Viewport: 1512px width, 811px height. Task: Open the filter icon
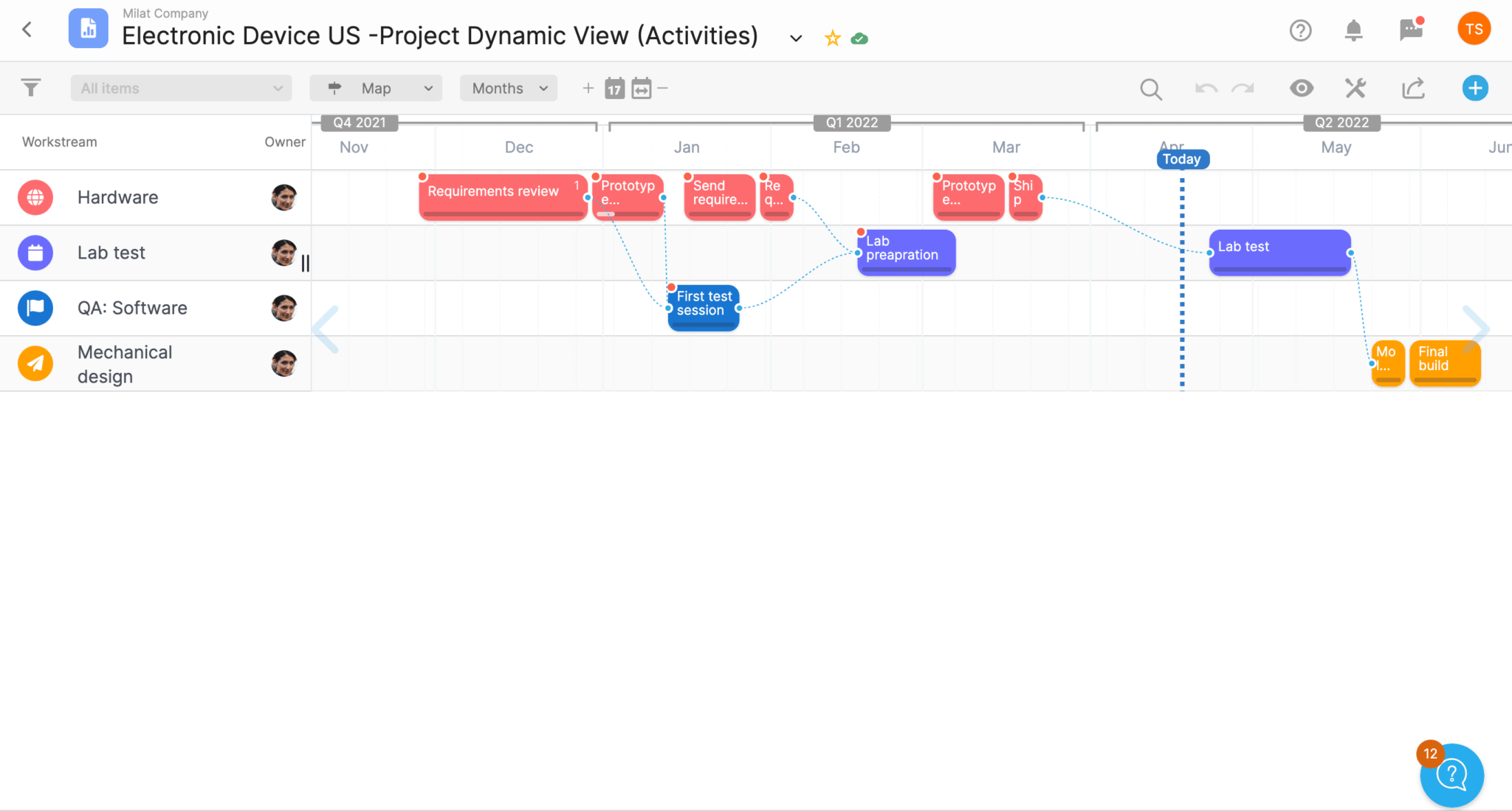pos(30,87)
